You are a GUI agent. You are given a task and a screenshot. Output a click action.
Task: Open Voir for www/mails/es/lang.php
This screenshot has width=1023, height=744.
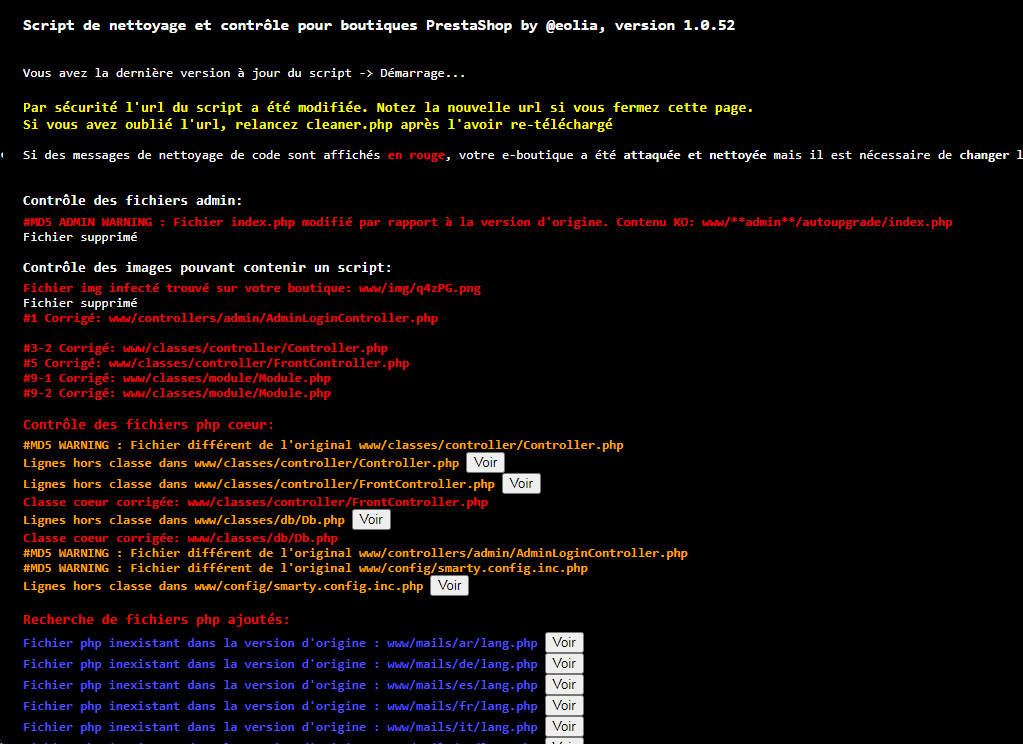tap(564, 685)
